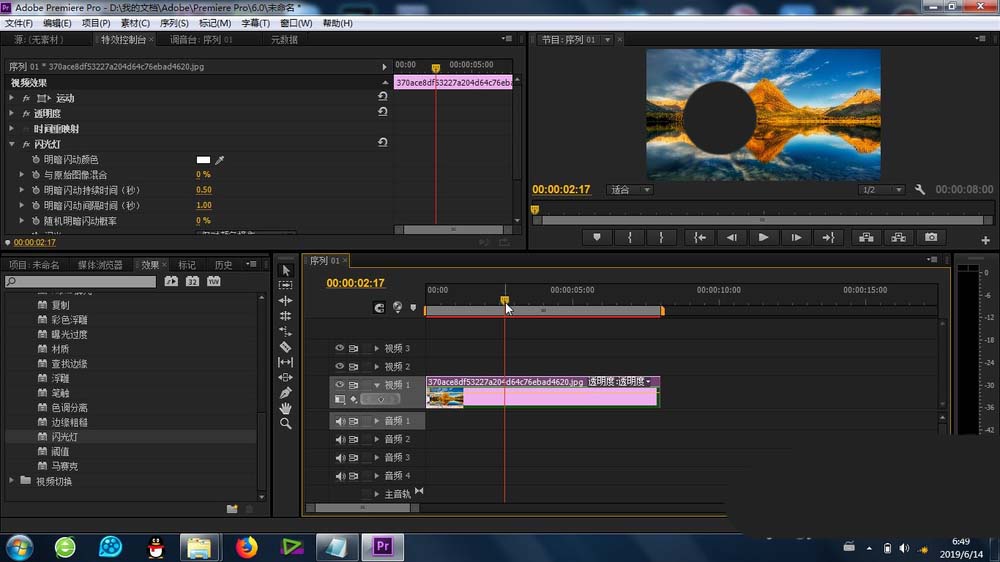Click the strobe color white swatch
This screenshot has width=1000, height=562.
(203, 159)
